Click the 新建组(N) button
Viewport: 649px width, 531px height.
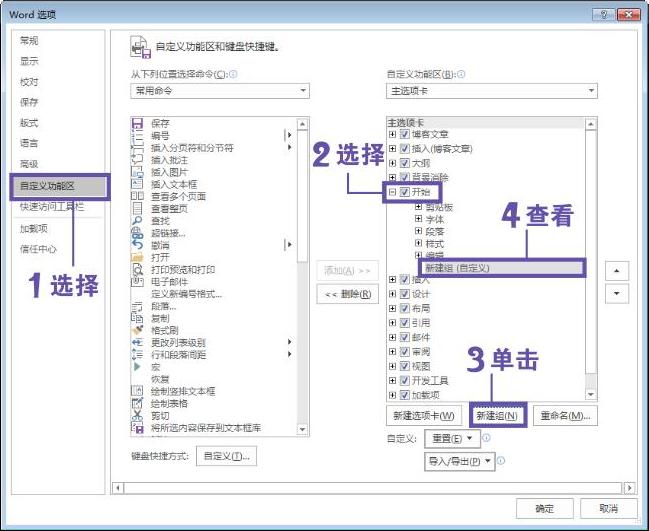pos(497,416)
